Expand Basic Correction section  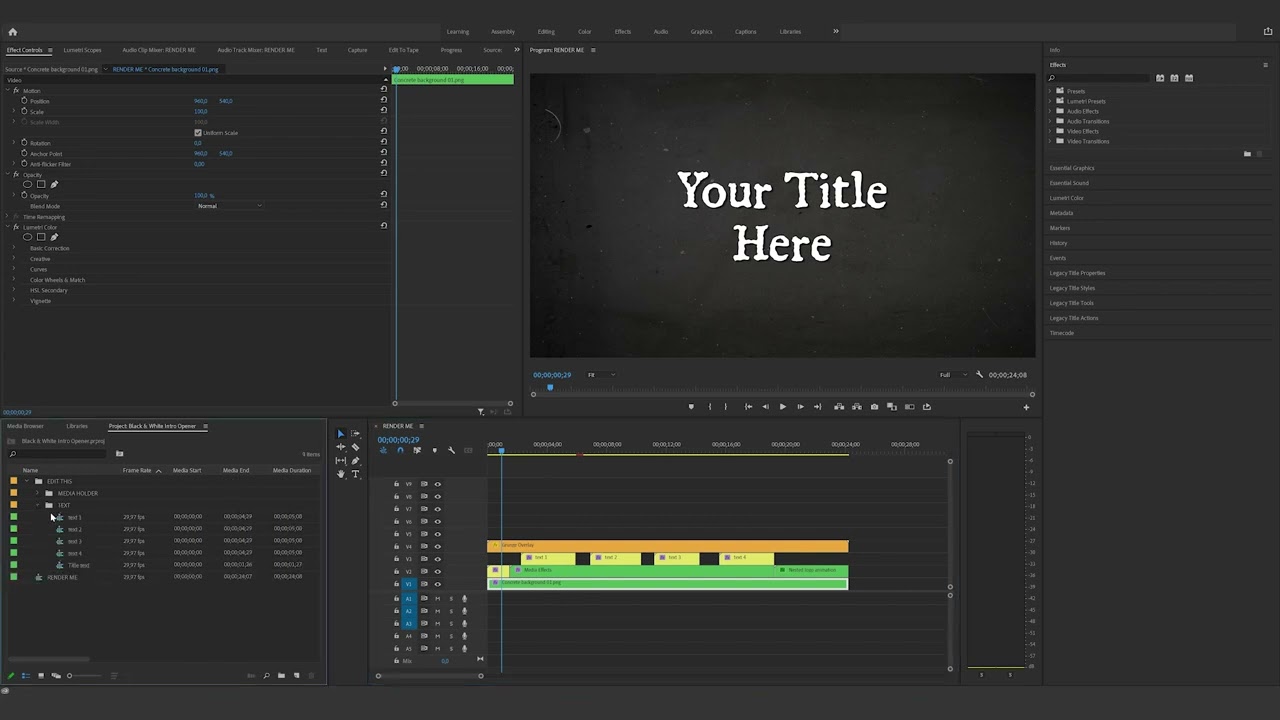14,248
